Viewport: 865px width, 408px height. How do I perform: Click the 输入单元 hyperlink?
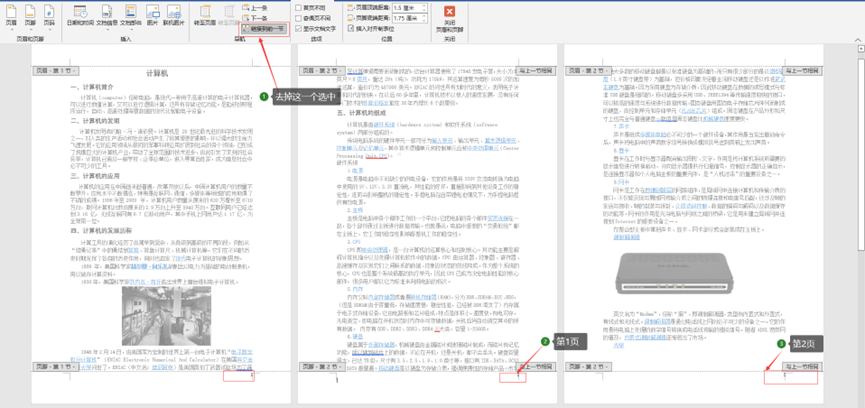(x=442, y=140)
